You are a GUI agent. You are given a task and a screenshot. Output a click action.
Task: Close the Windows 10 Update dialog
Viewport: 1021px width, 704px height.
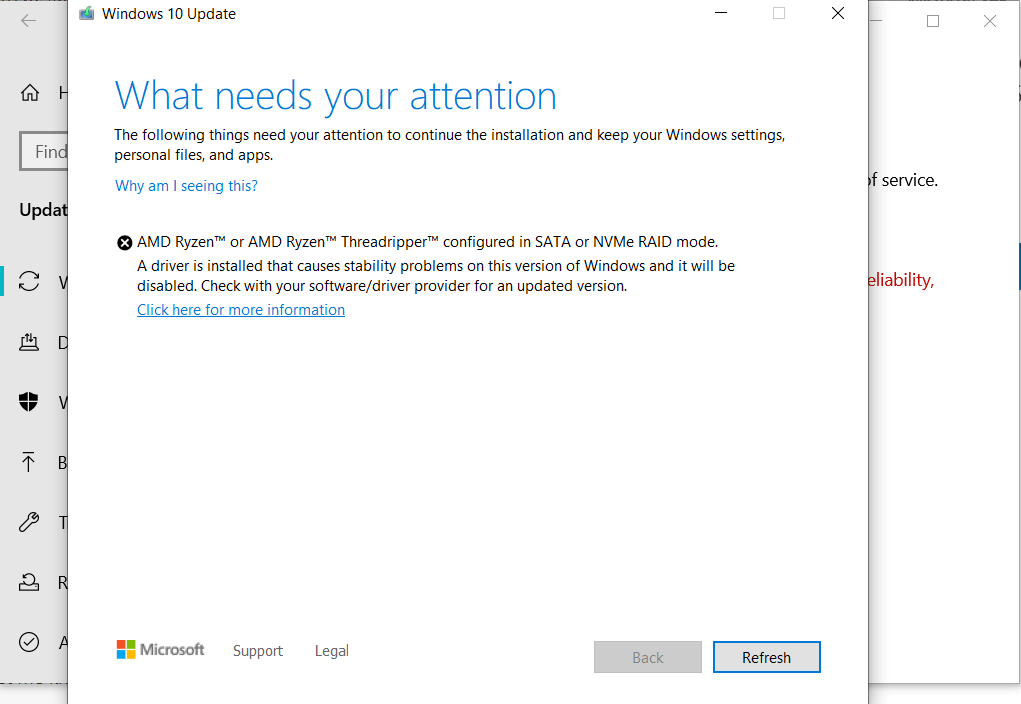coord(838,13)
